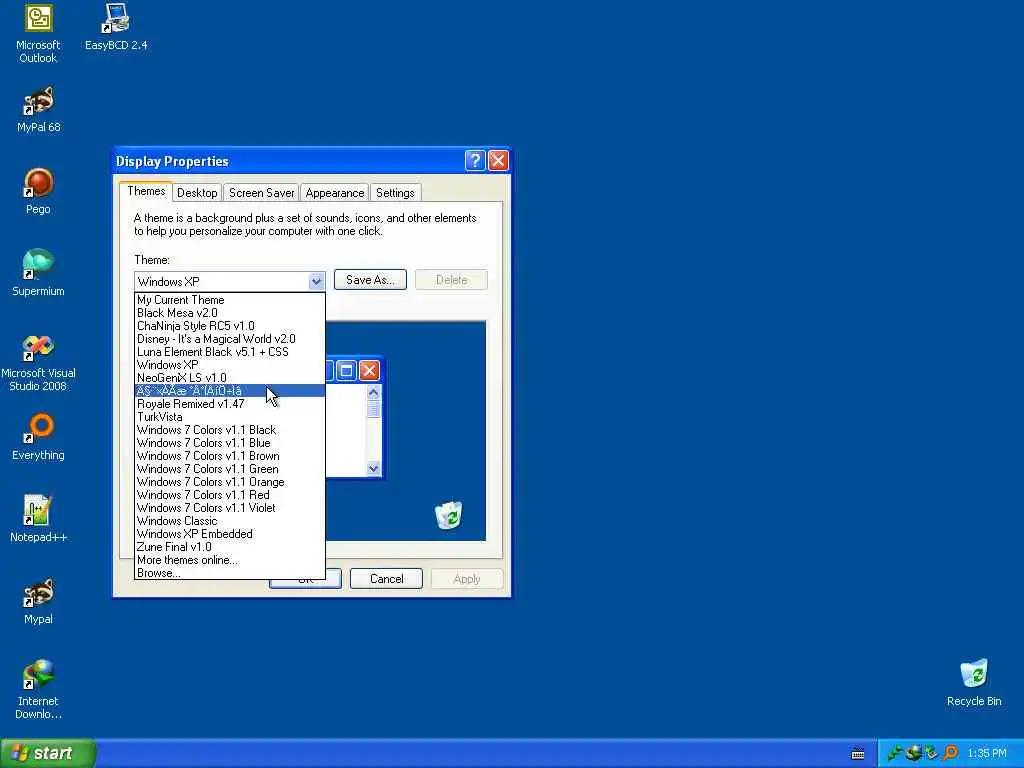This screenshot has width=1024, height=768.
Task: Choose ChaNinja Style RC5 v1.0 theme
Action: [x=229, y=326]
